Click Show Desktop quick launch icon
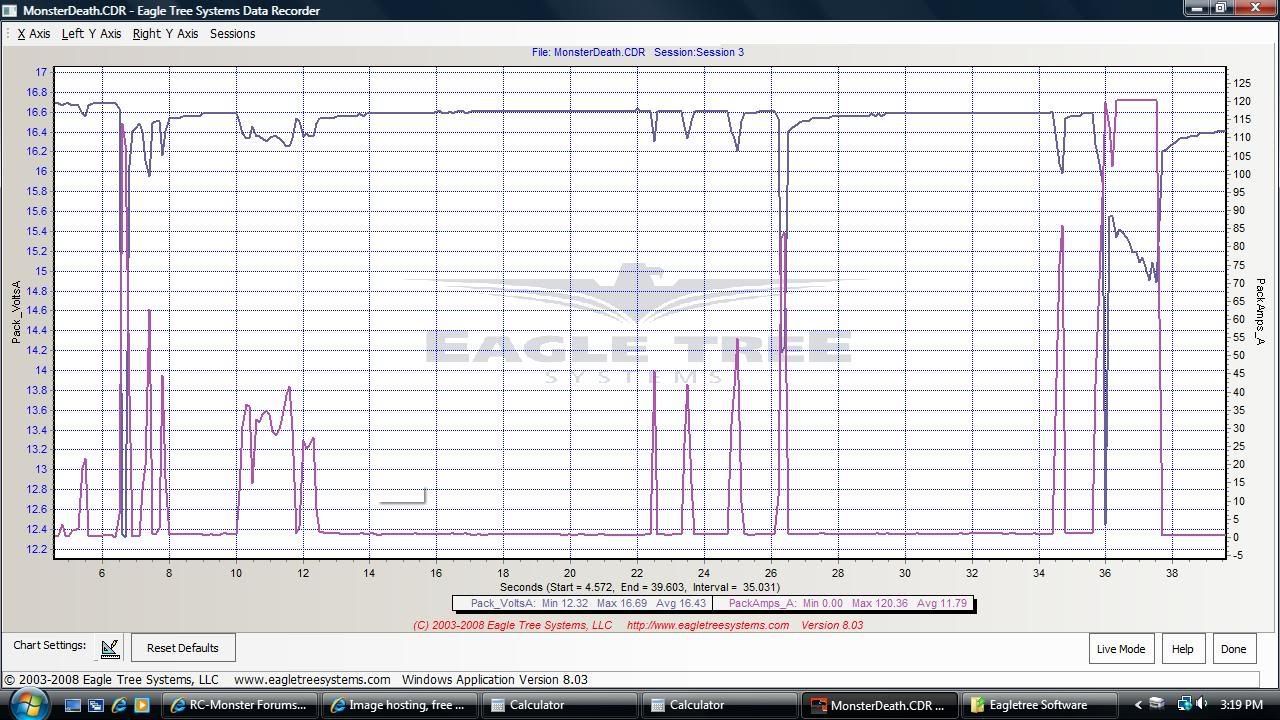The height and width of the screenshot is (720, 1280). point(73,705)
